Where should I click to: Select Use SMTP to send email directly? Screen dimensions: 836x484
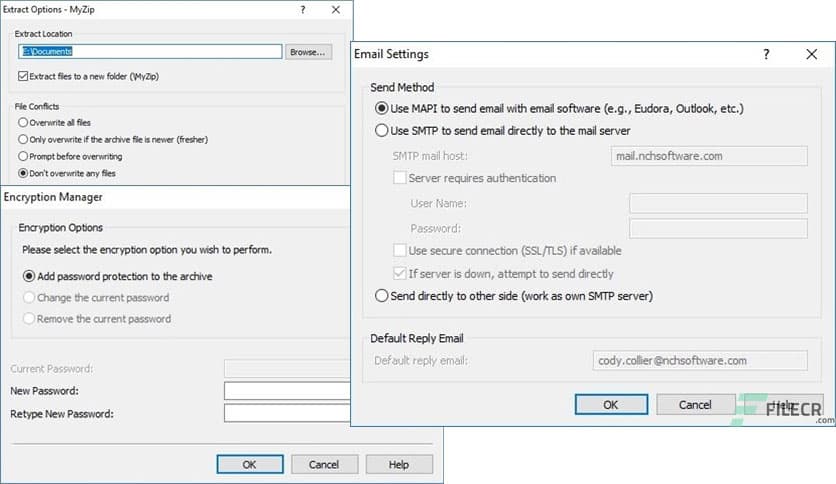[381, 131]
